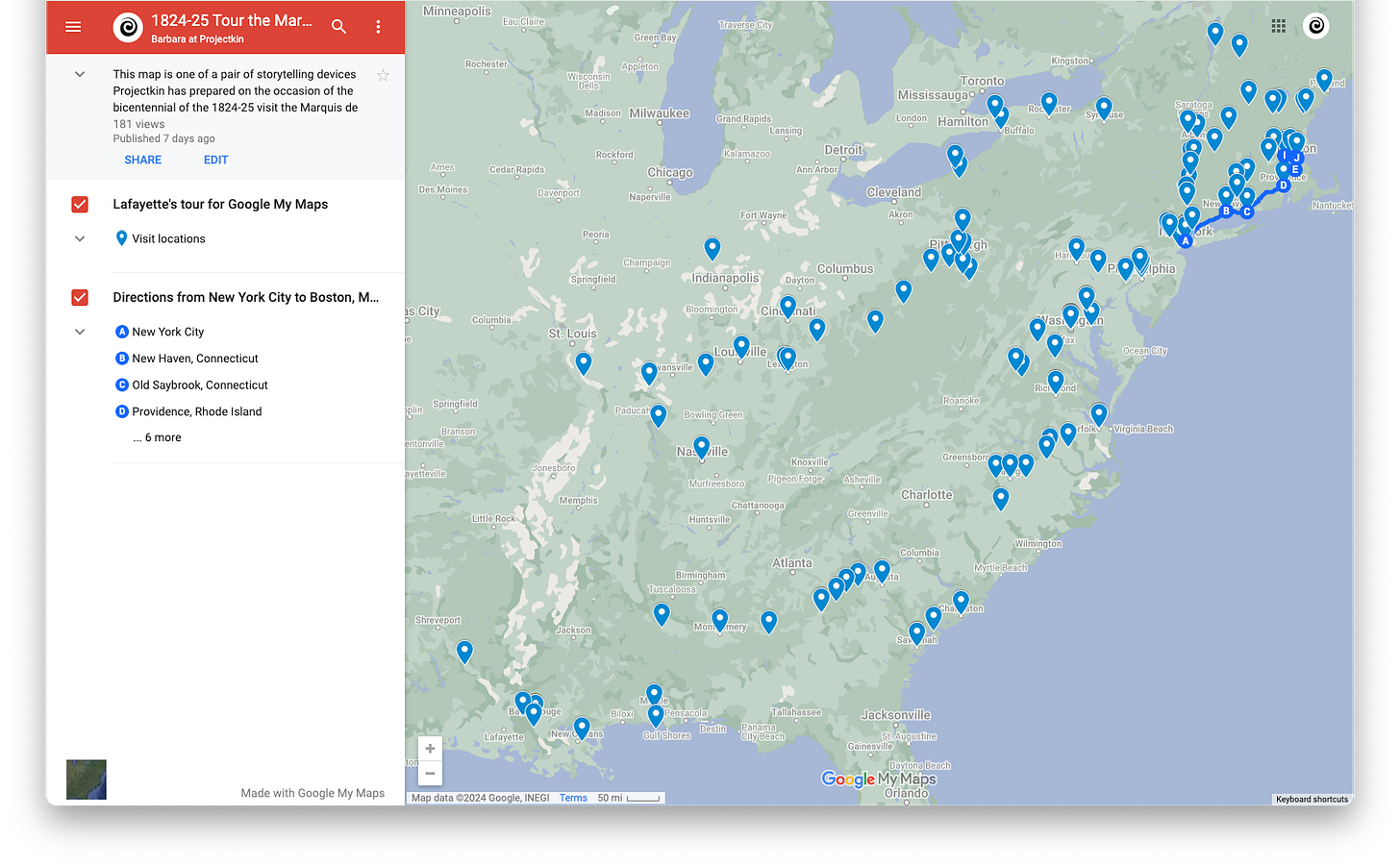Click the Published 7 days ago text
1400x867 pixels.
click(163, 138)
